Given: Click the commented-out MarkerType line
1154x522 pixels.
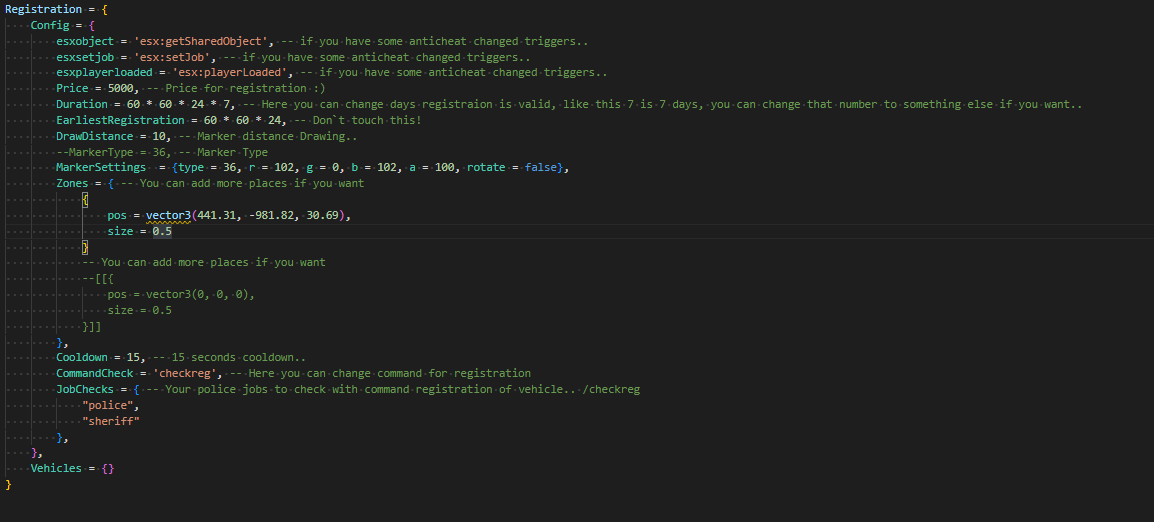Looking at the screenshot, I should coord(148,153).
